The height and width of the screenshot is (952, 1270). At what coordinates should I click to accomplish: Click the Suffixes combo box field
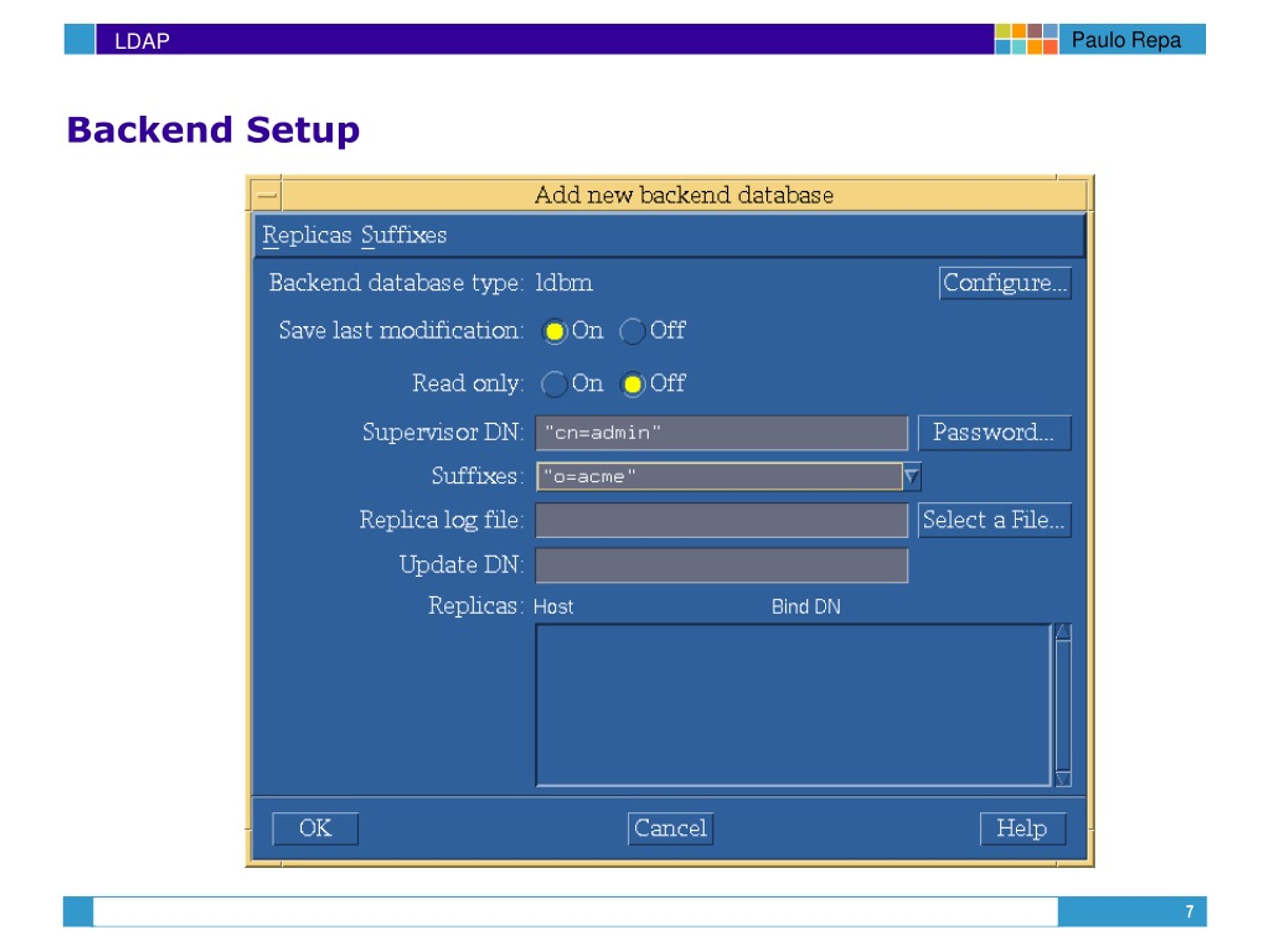(719, 476)
